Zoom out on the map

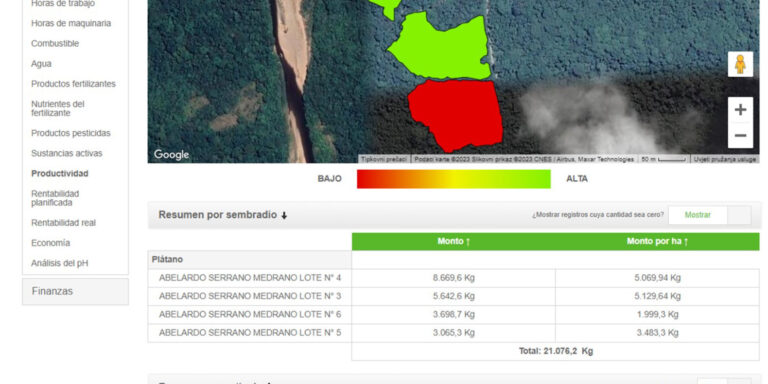pyautogui.click(x=740, y=135)
